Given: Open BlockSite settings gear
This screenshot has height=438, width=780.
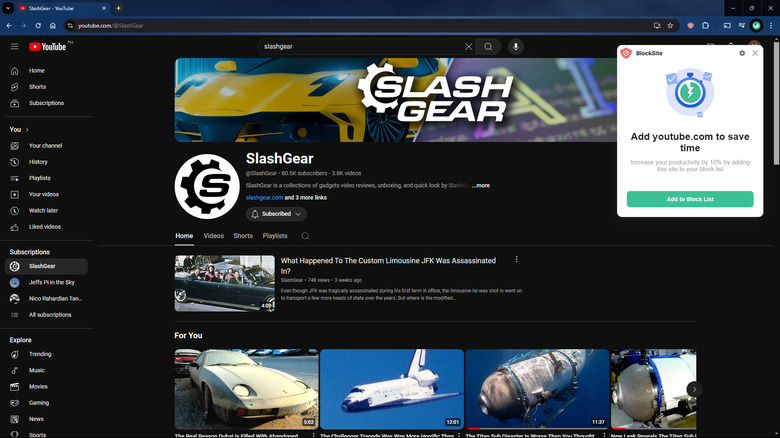Looking at the screenshot, I should point(742,53).
